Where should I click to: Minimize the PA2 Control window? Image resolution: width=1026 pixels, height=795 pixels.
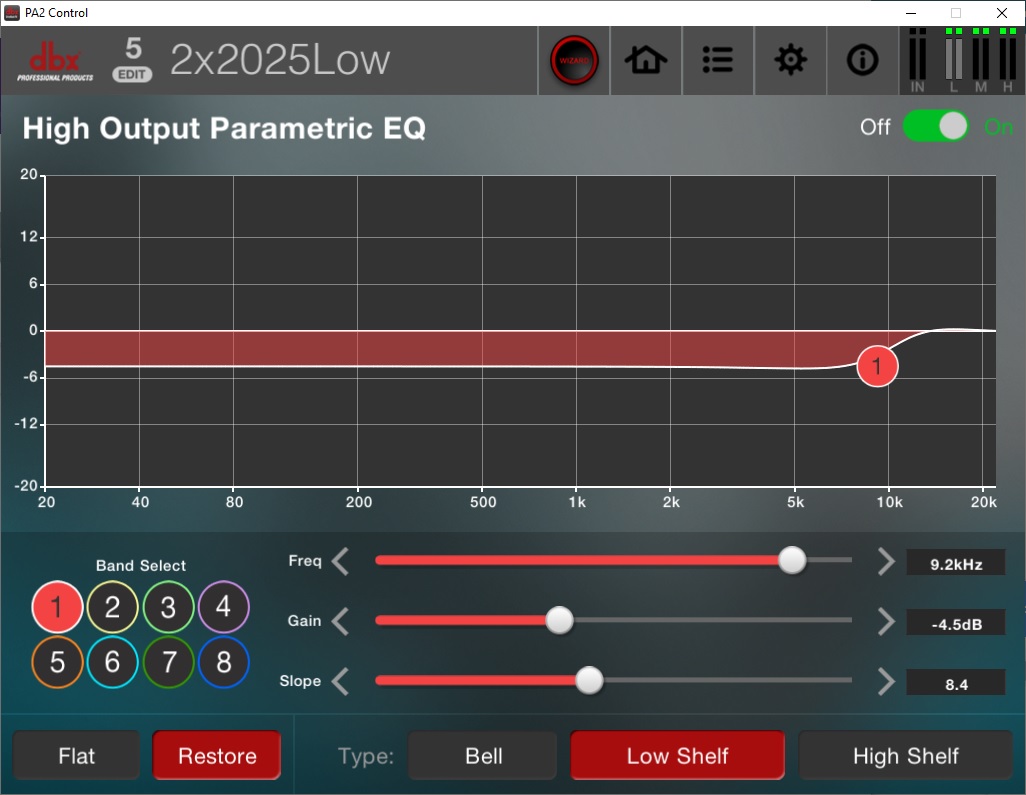(x=911, y=13)
